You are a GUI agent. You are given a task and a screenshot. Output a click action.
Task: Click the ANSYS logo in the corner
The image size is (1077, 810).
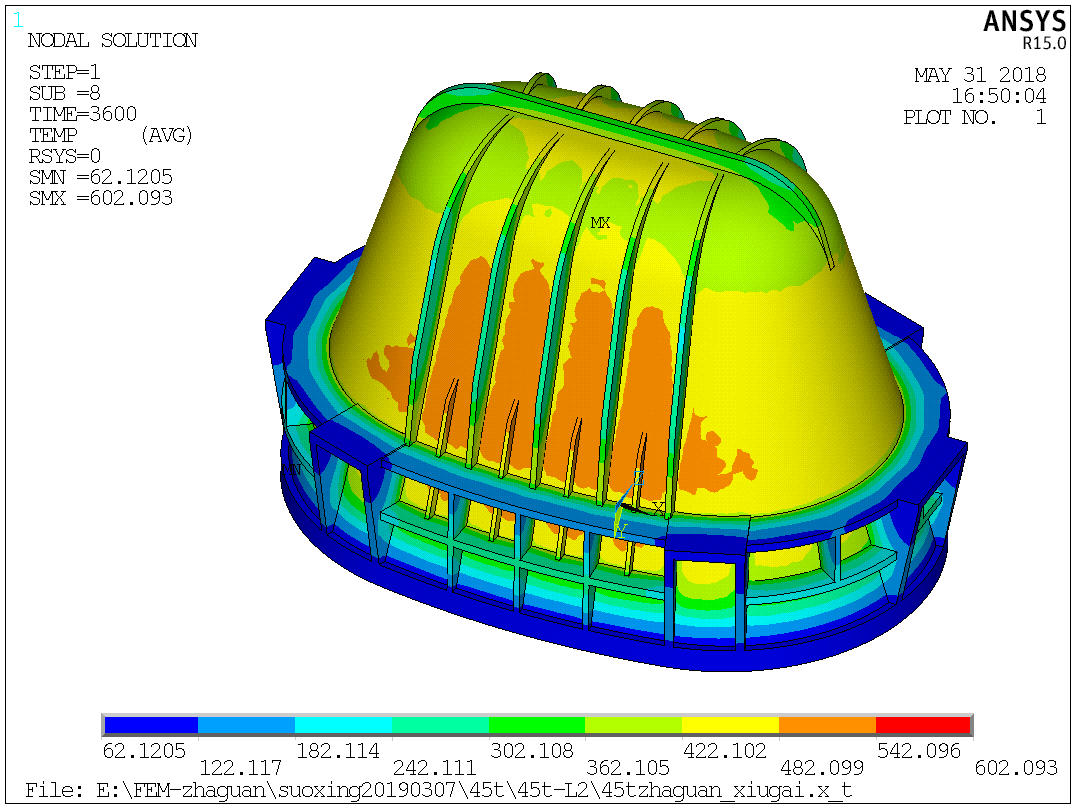[1027, 23]
